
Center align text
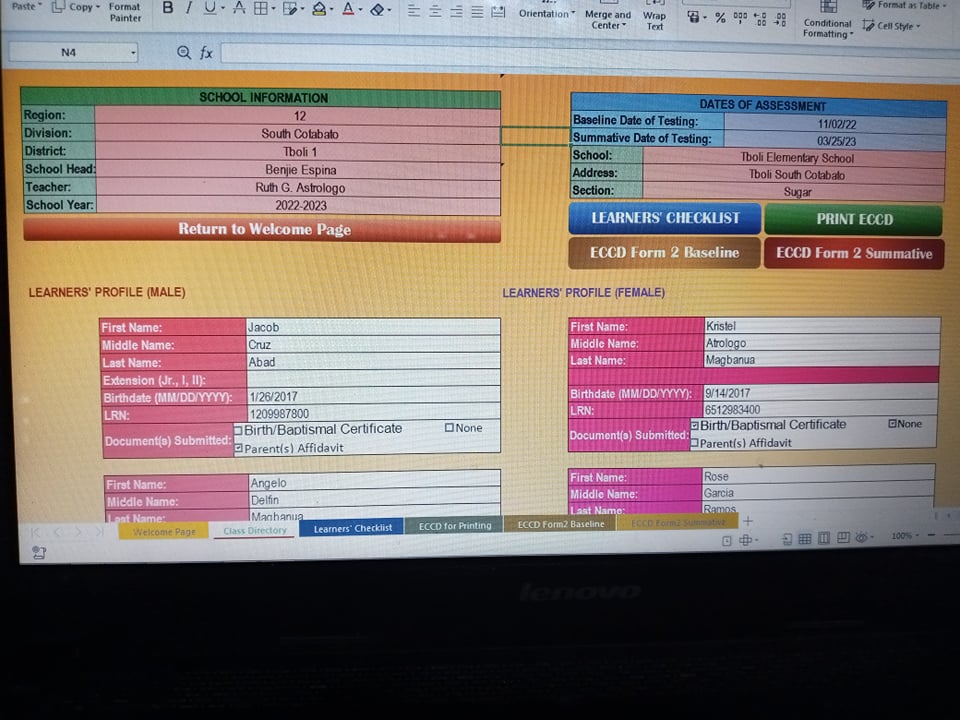tap(435, 11)
